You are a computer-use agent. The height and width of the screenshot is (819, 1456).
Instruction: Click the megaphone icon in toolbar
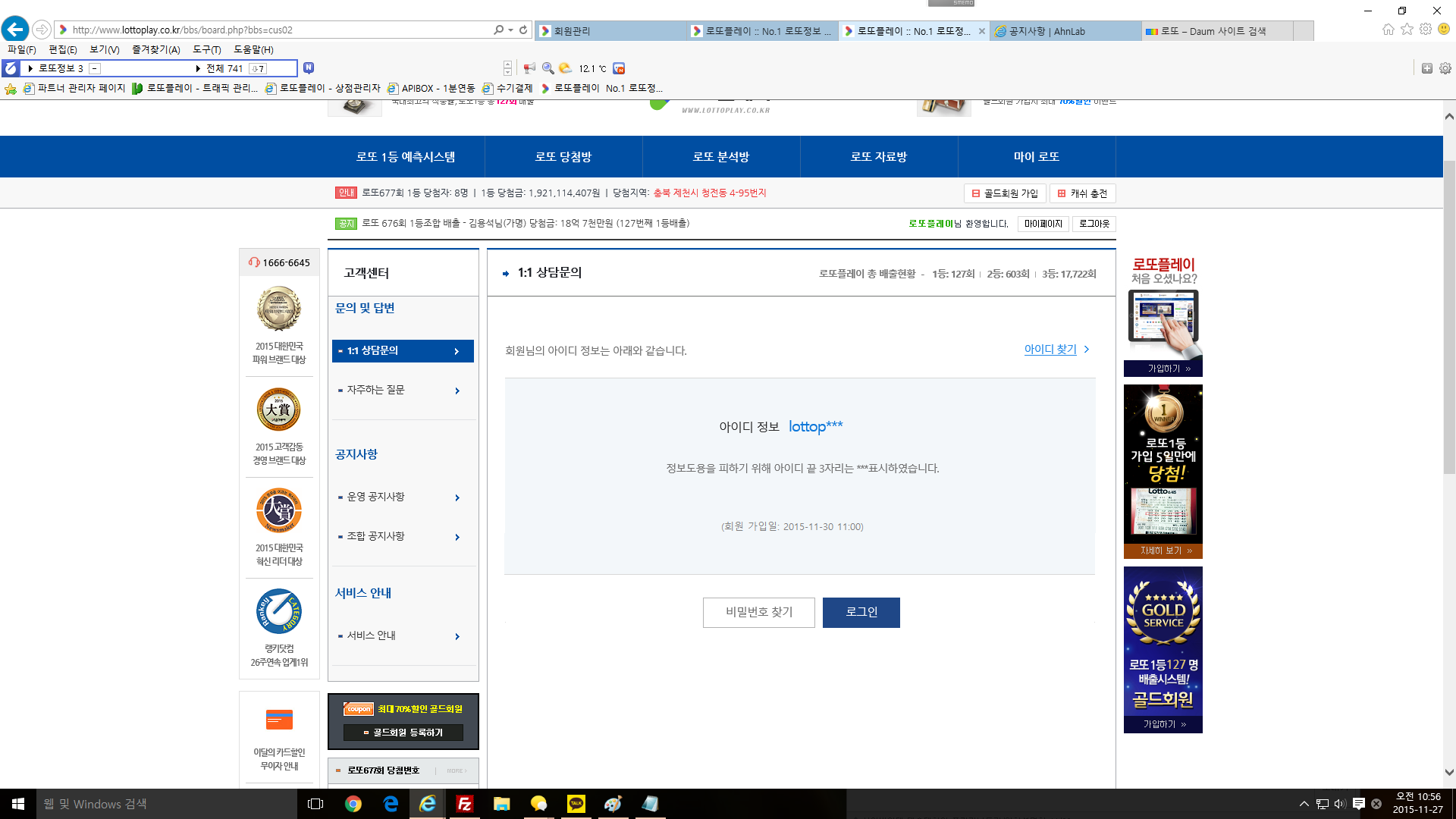coord(529,68)
